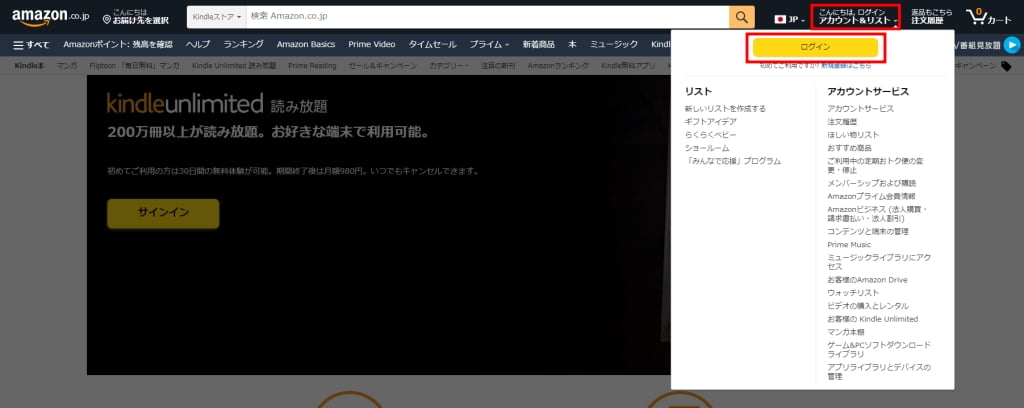Click the black tag icon after キャンペーン

(1006, 66)
